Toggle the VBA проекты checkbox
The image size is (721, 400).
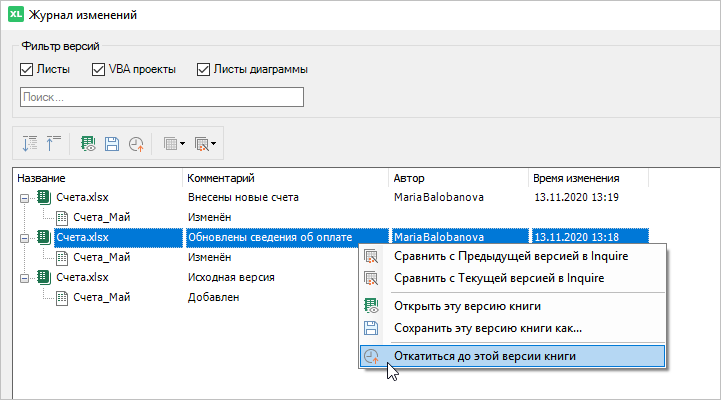click(99, 70)
